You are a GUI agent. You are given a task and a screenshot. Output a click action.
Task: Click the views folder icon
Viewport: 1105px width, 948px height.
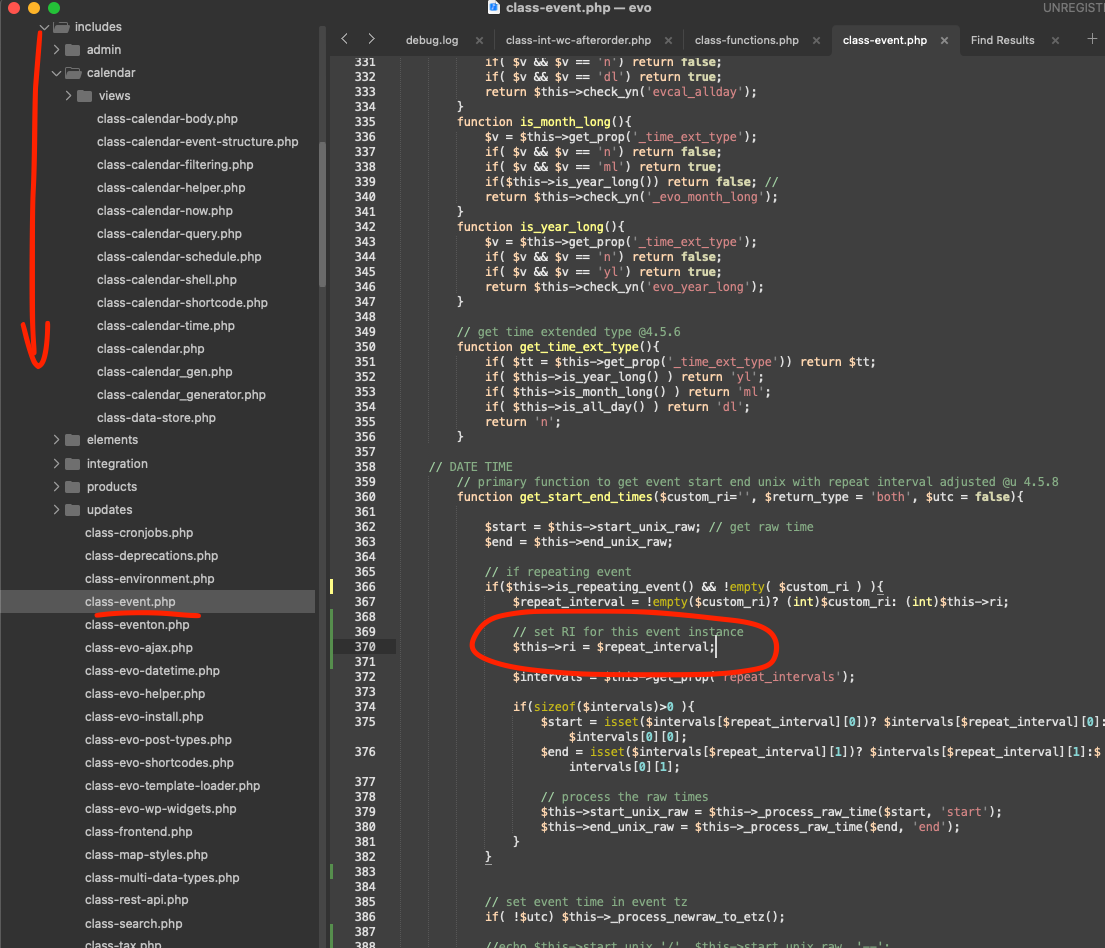85,96
